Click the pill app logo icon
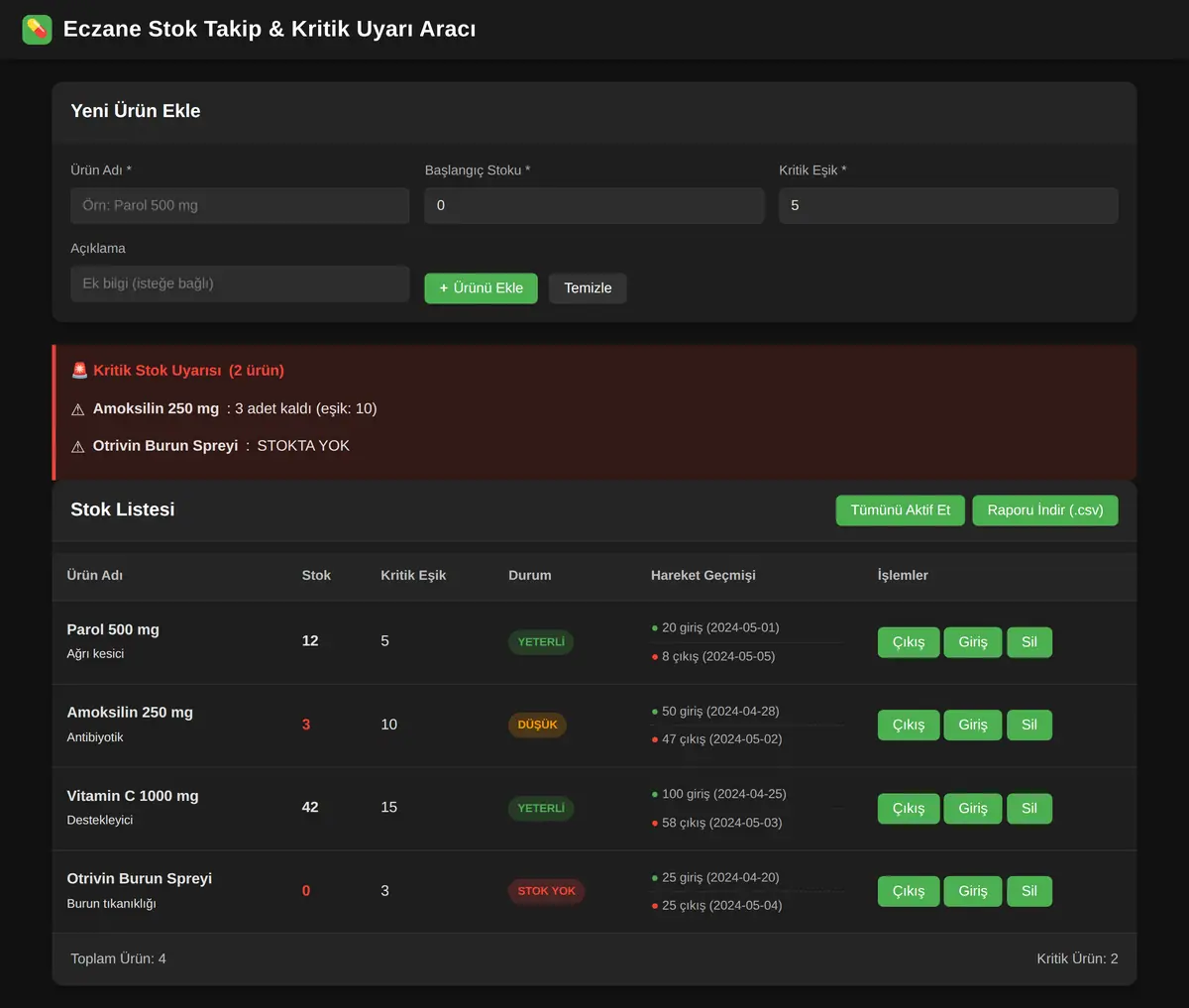The height and width of the screenshot is (1008, 1189). 37,29
